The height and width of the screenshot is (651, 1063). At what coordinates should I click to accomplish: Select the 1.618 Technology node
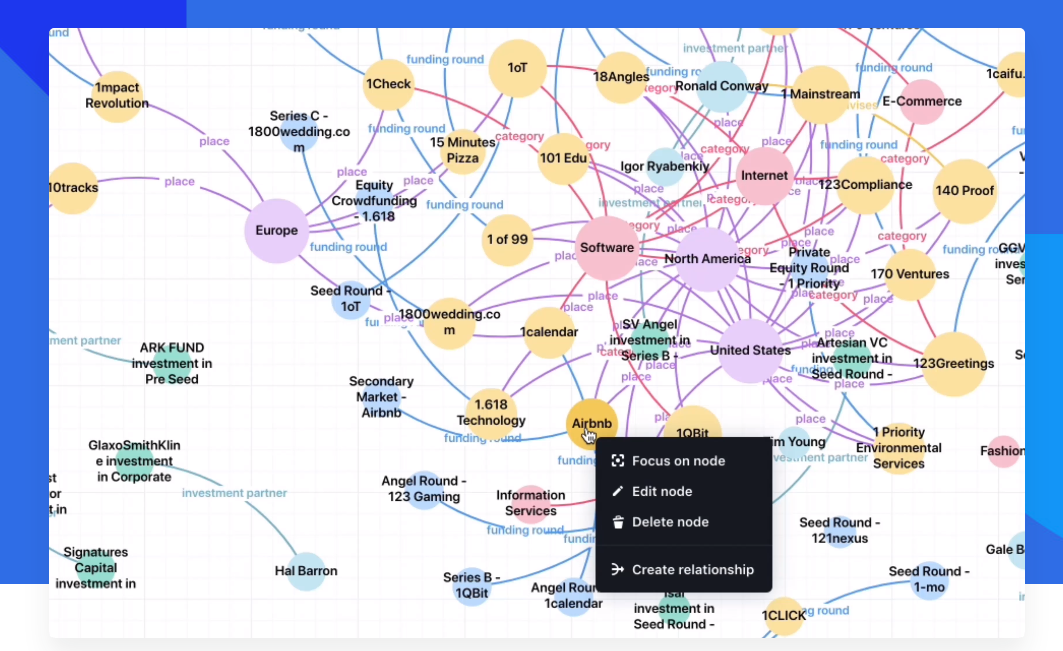(x=491, y=413)
